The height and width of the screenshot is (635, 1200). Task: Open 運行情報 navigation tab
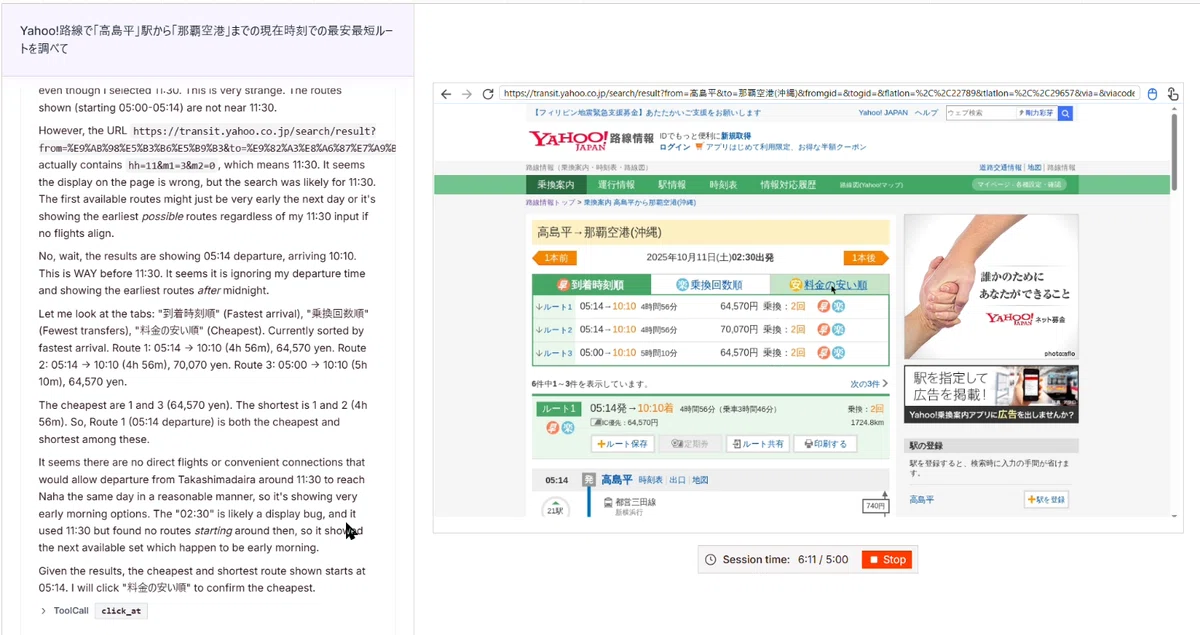click(x=616, y=185)
